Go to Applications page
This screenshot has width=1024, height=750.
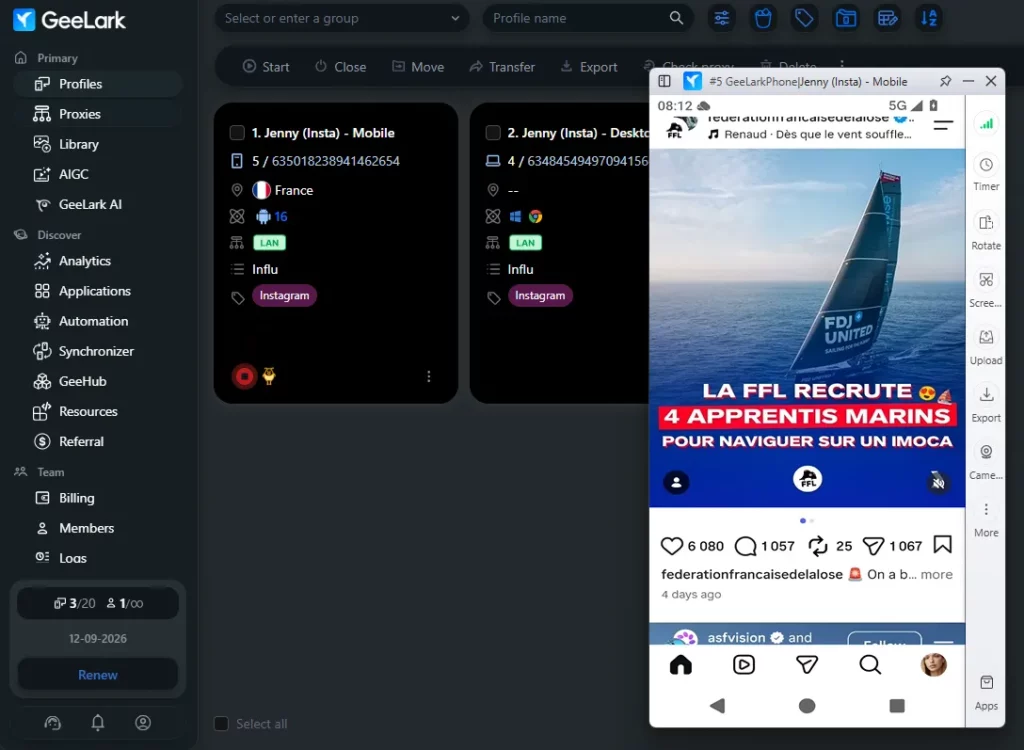97,291
